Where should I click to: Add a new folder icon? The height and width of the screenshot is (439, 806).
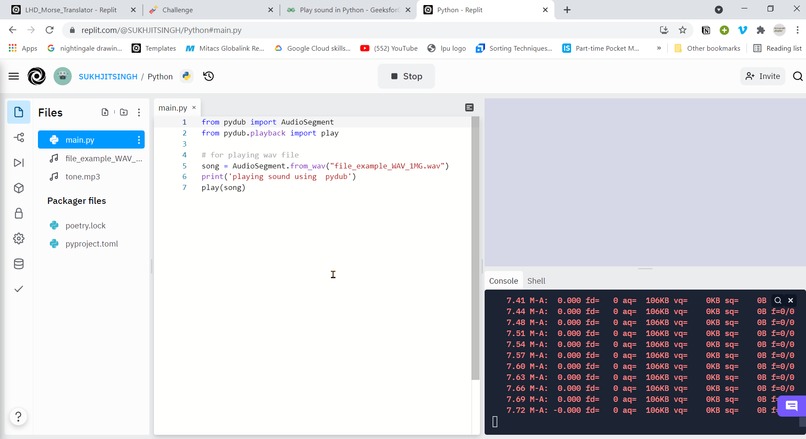click(124, 112)
